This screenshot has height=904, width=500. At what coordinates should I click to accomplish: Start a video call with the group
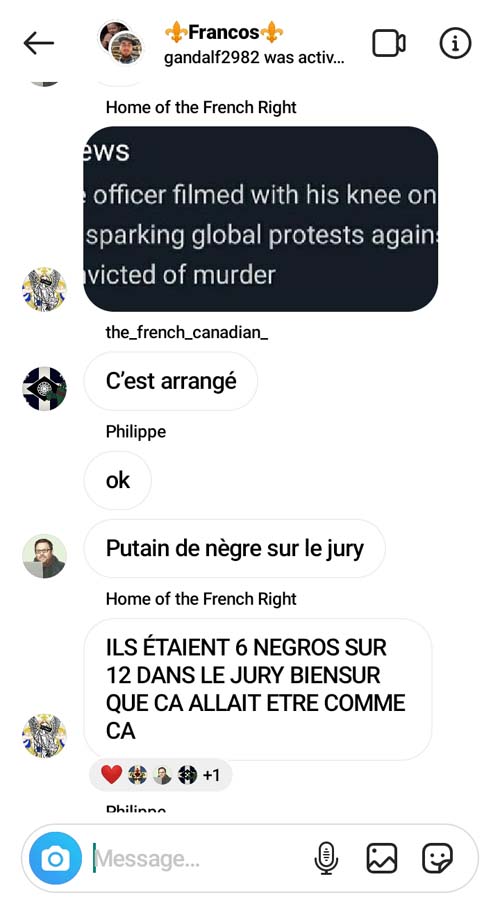389,43
